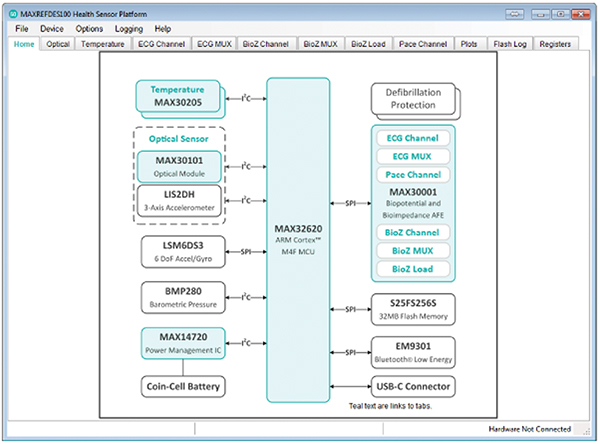Click the USB-C Connector block
This screenshot has height=444, width=600.
[x=413, y=387]
